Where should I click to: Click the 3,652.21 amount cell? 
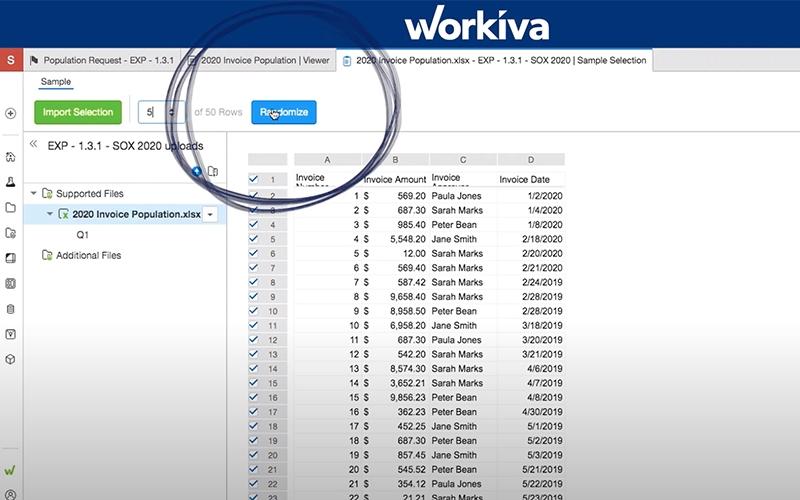click(395, 383)
